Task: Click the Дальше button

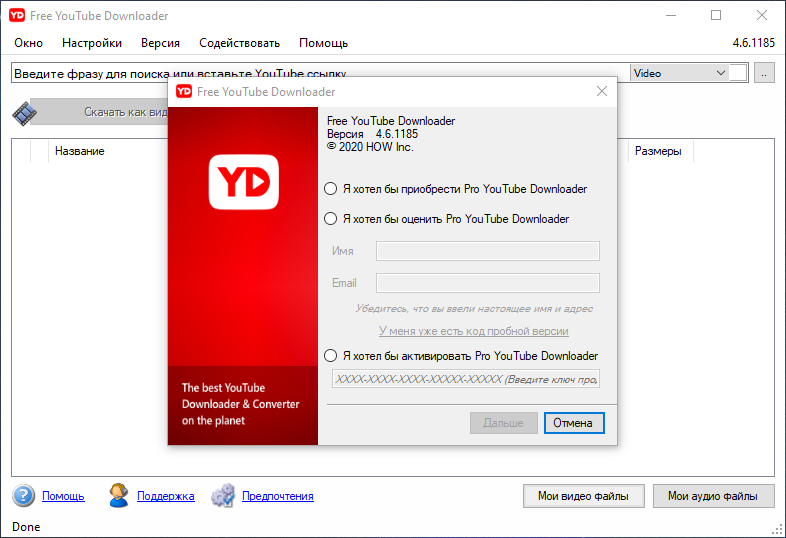Action: (503, 423)
